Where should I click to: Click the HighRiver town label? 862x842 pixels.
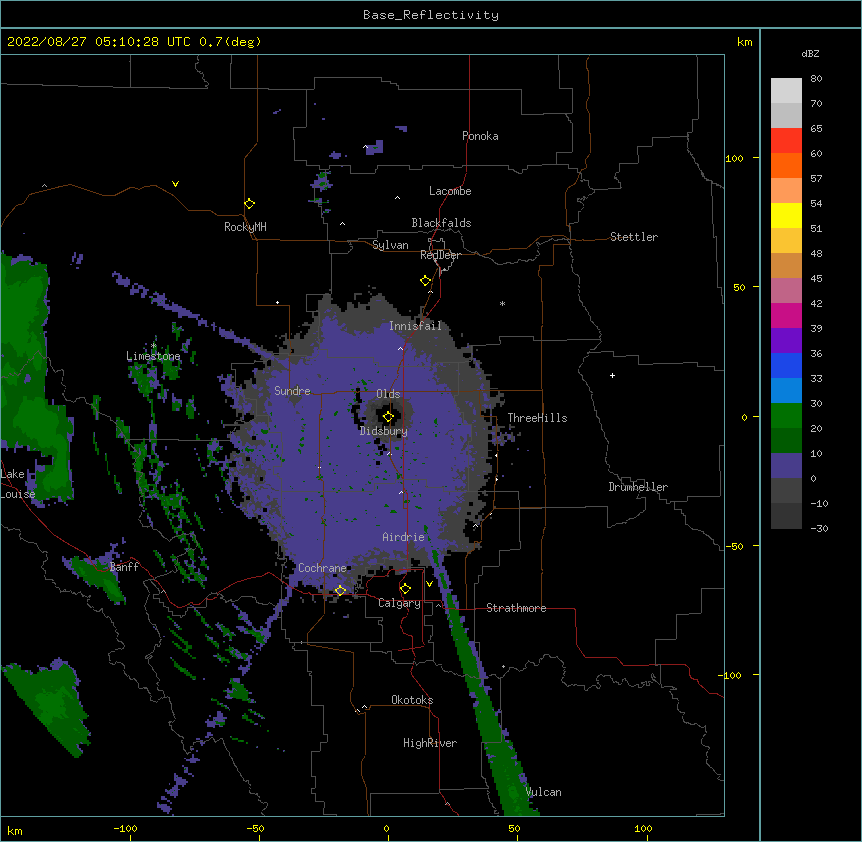pyautogui.click(x=430, y=743)
